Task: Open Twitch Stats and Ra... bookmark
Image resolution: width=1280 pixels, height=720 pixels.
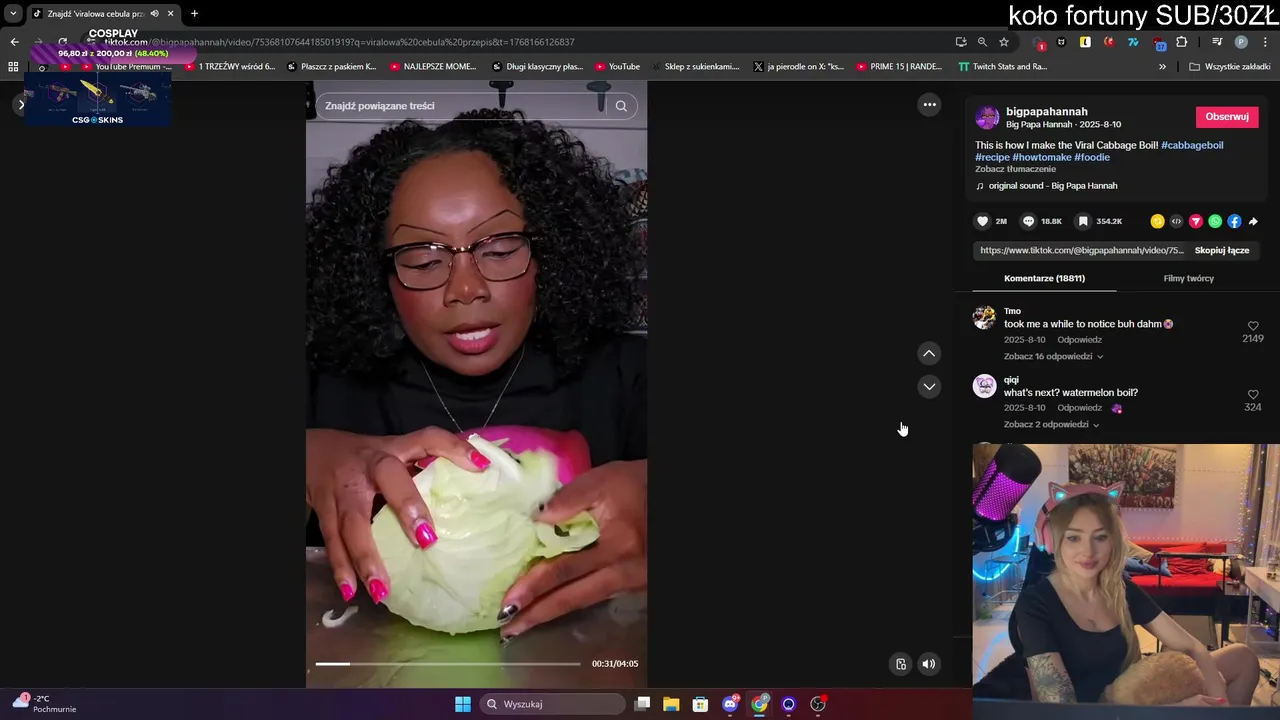Action: (x=1002, y=67)
